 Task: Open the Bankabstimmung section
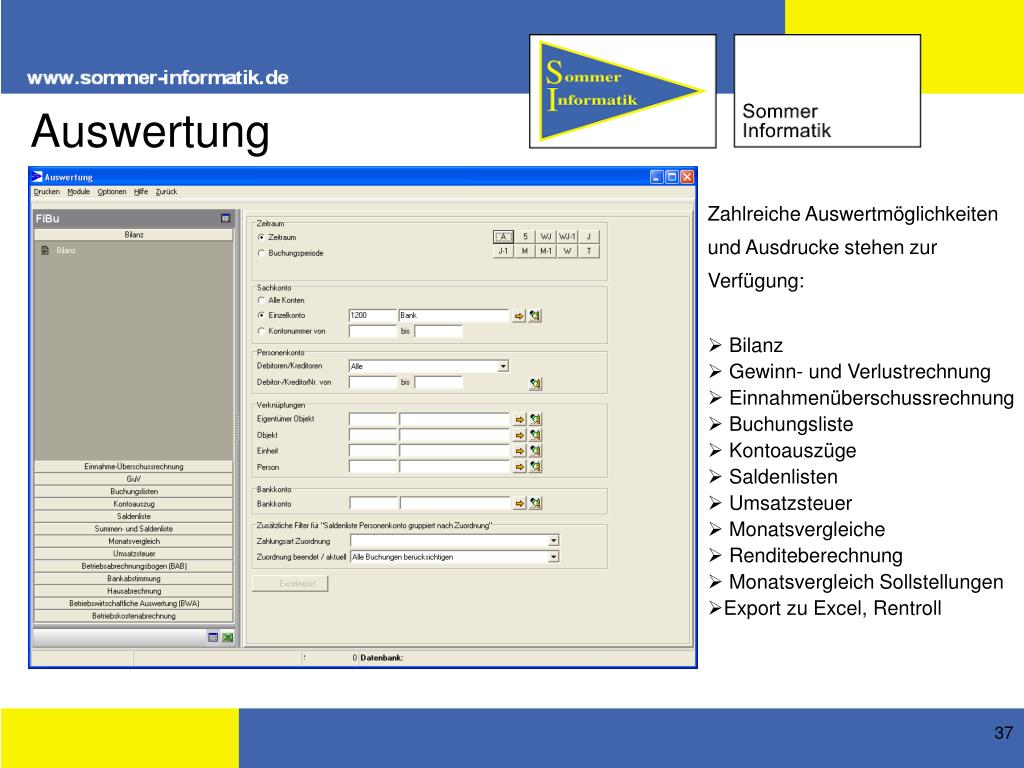click(133, 579)
